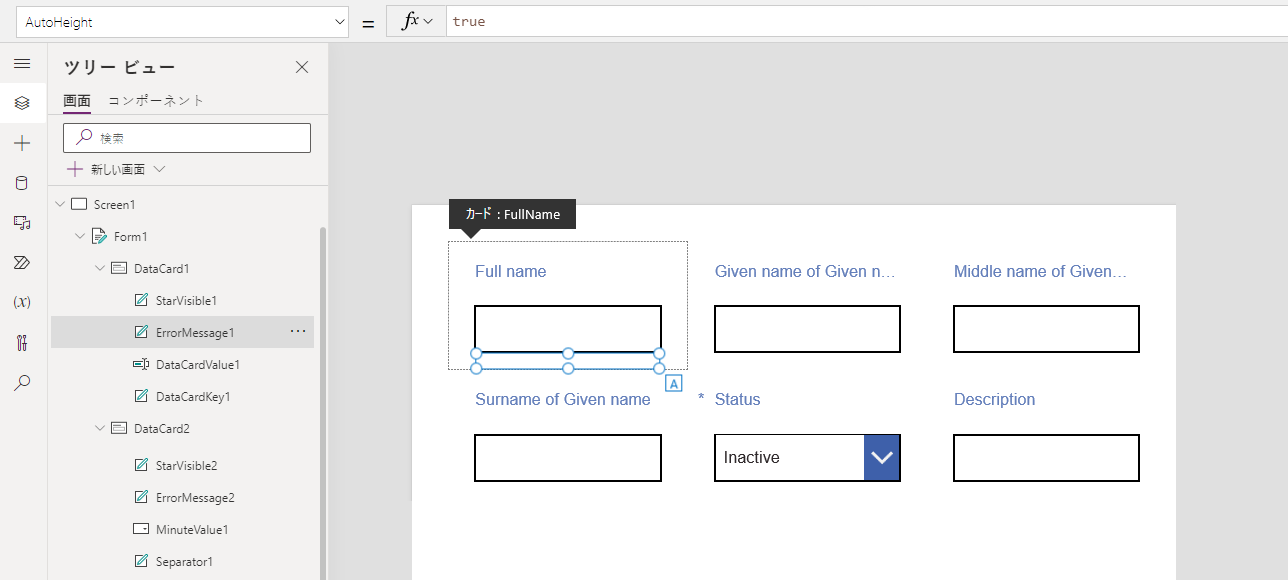Click the Description input box

point(1046,458)
